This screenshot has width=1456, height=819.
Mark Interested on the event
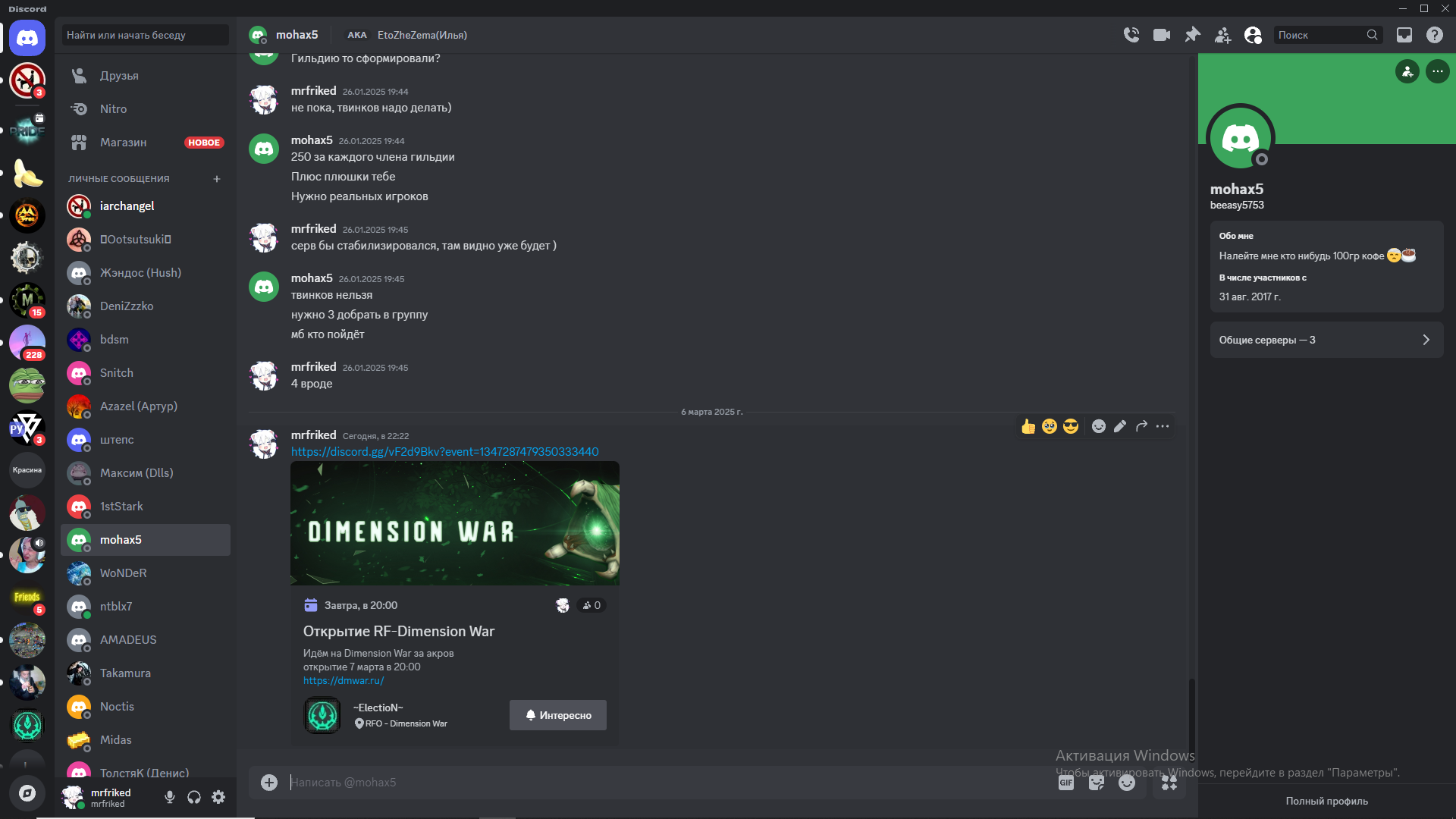click(557, 715)
